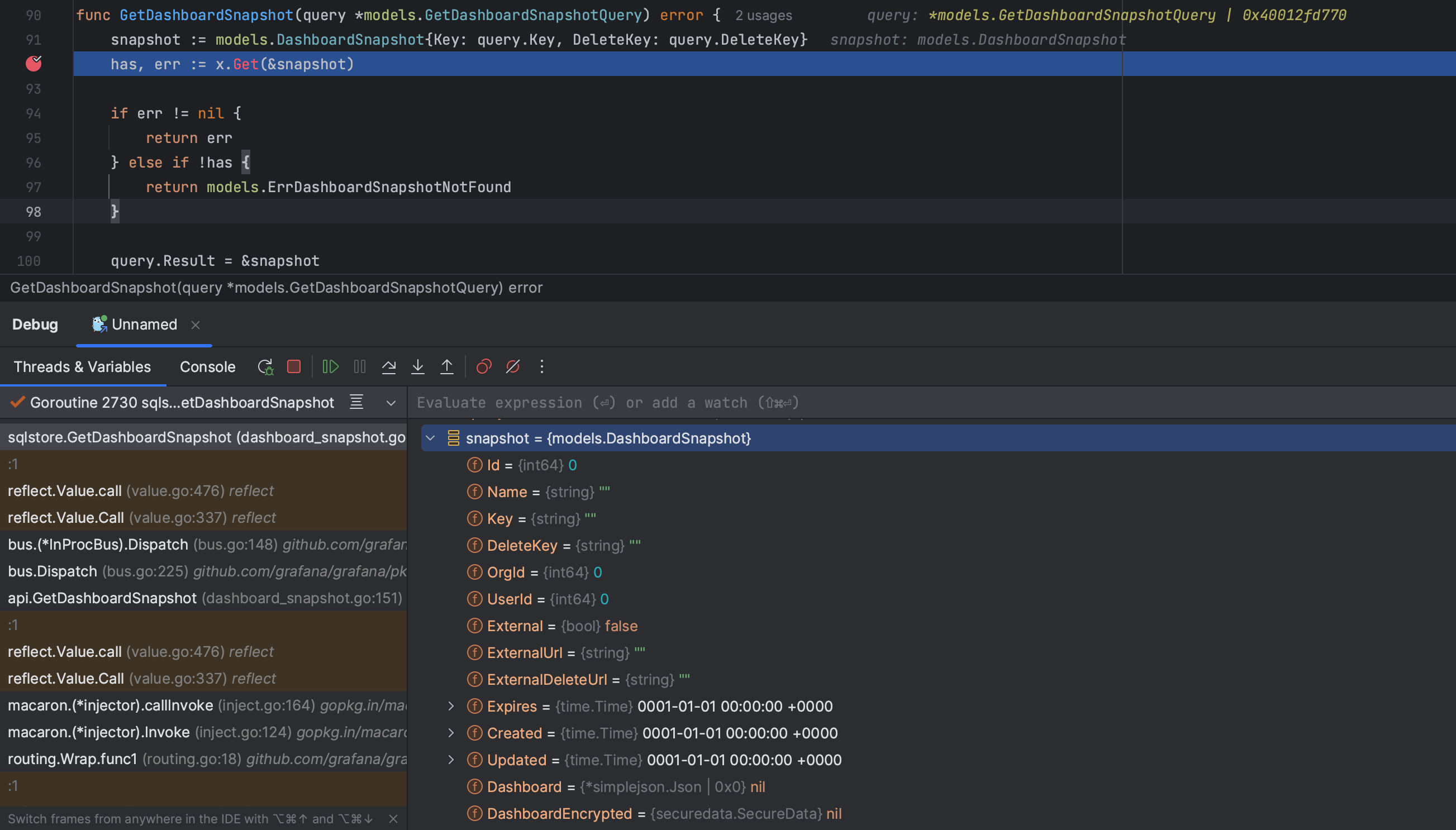Toggle hiding library frames in frames list
This screenshot has height=830, width=1456.
tap(355, 402)
